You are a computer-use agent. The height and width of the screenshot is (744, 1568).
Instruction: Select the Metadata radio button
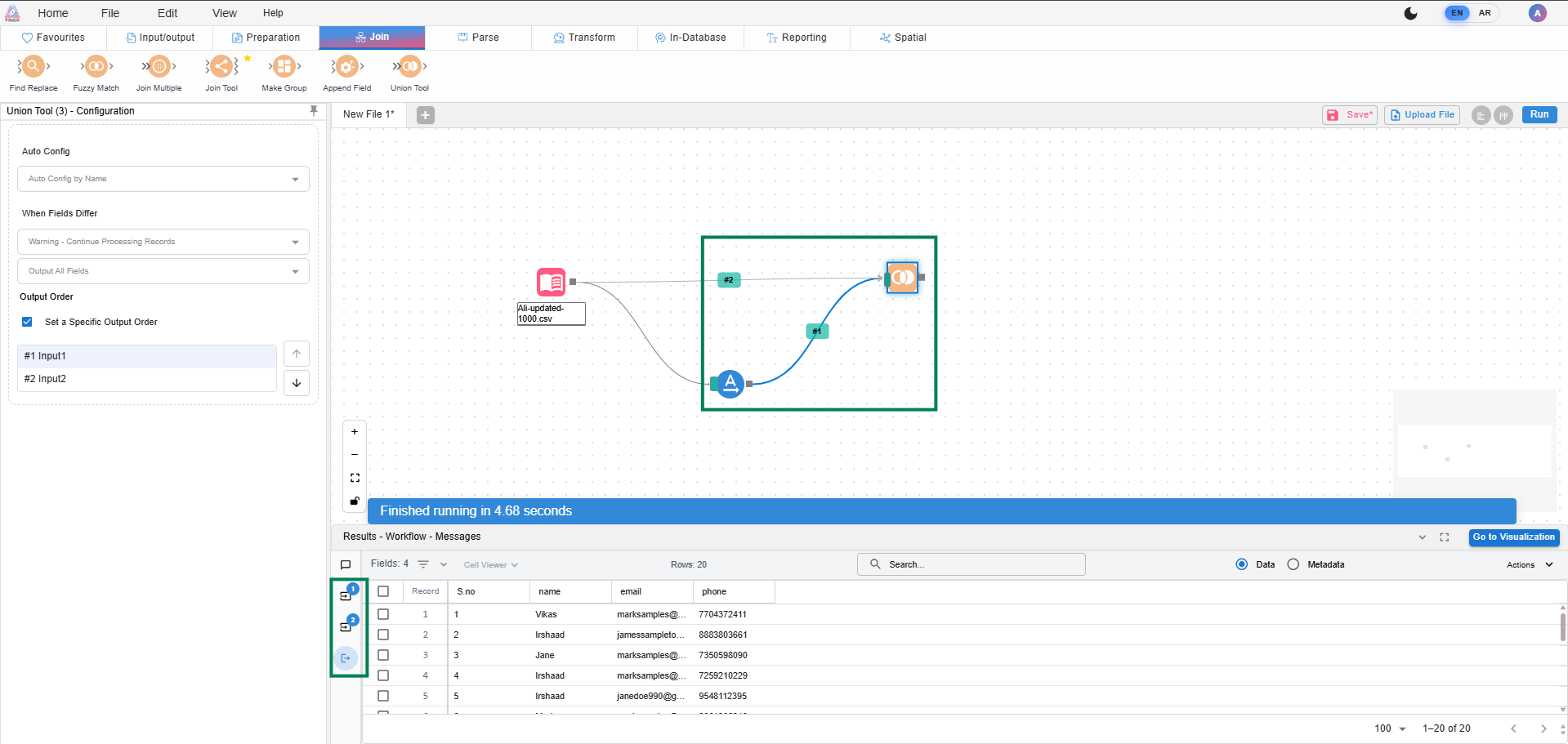[1293, 564]
